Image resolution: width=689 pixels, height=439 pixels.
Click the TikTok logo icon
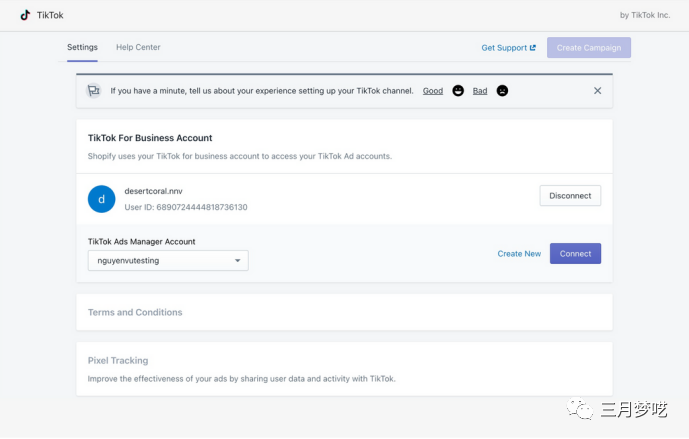pyautogui.click(x=25, y=15)
